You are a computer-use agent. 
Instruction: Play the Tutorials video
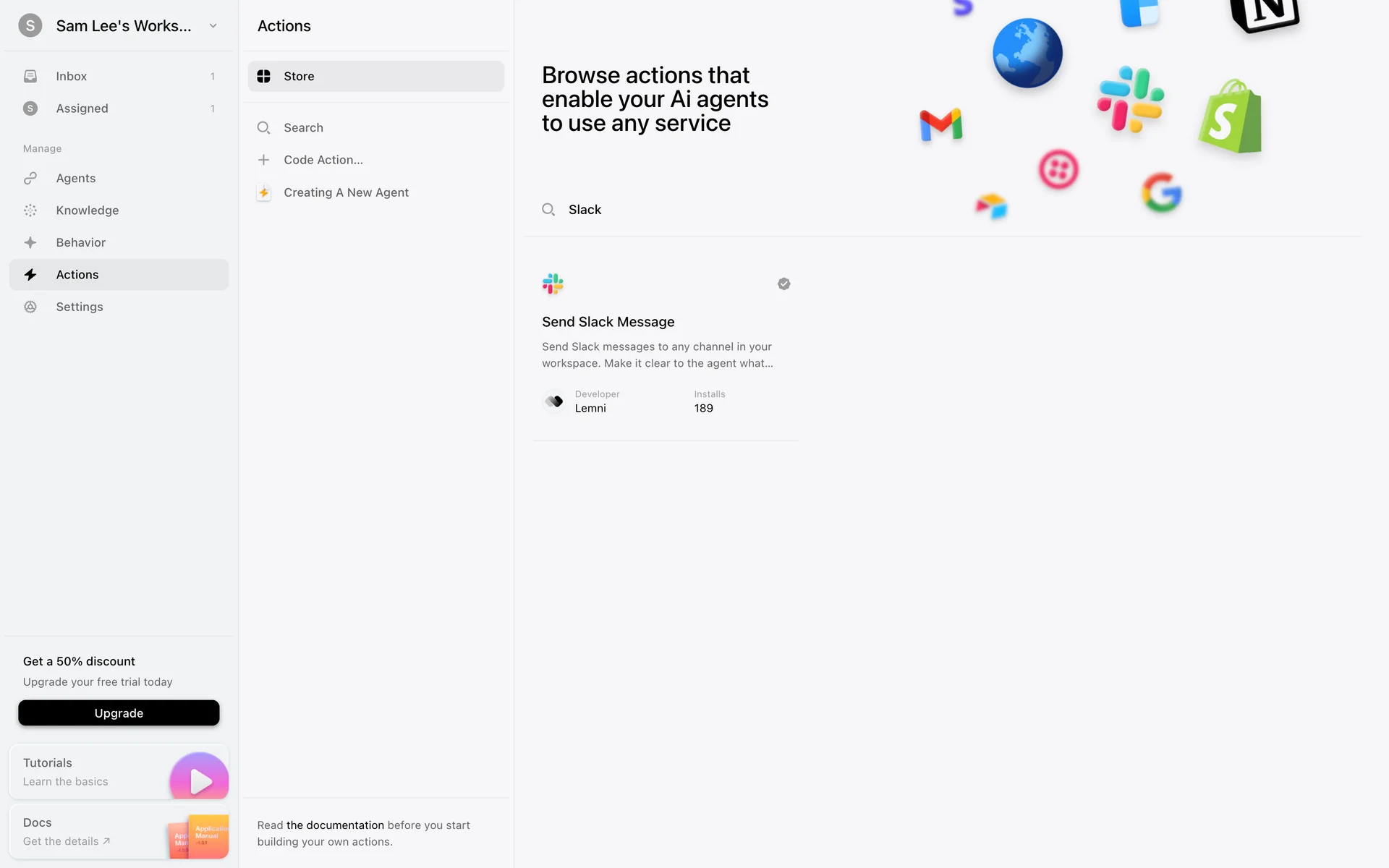click(x=200, y=780)
